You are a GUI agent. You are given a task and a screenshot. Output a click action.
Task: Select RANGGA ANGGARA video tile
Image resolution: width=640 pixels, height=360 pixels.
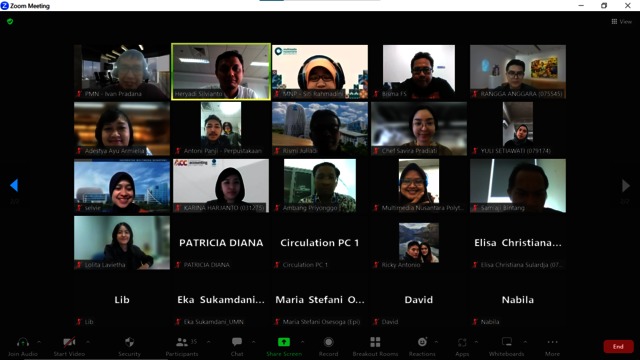click(518, 71)
